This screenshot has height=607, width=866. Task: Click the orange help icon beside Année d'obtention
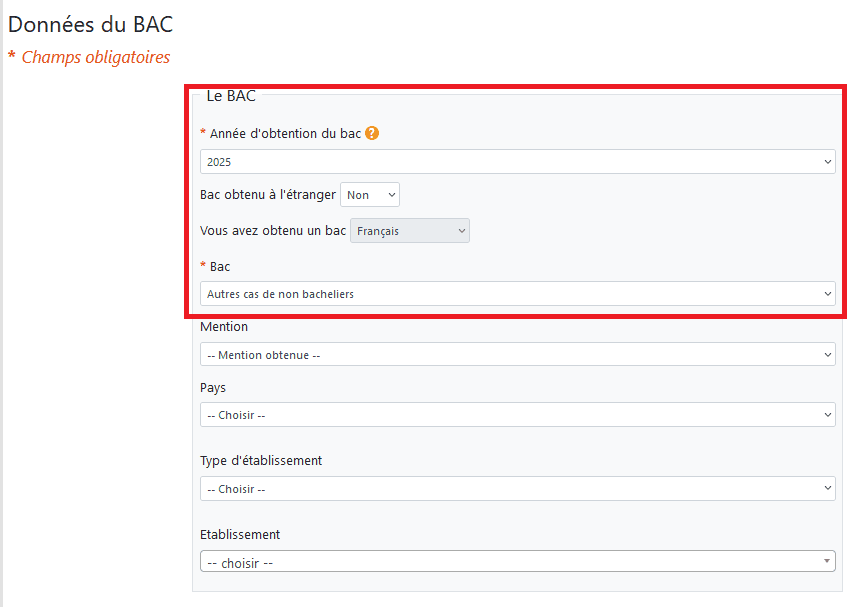(x=372, y=133)
